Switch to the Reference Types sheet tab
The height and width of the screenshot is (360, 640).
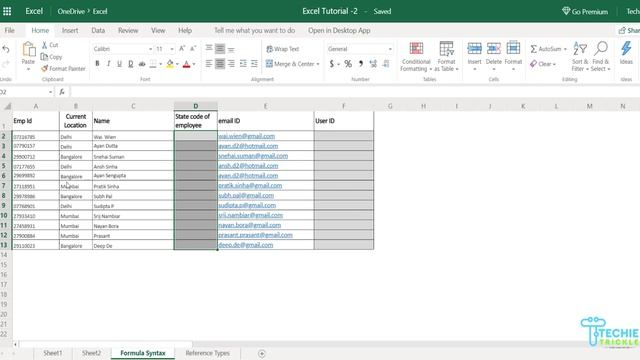207,353
